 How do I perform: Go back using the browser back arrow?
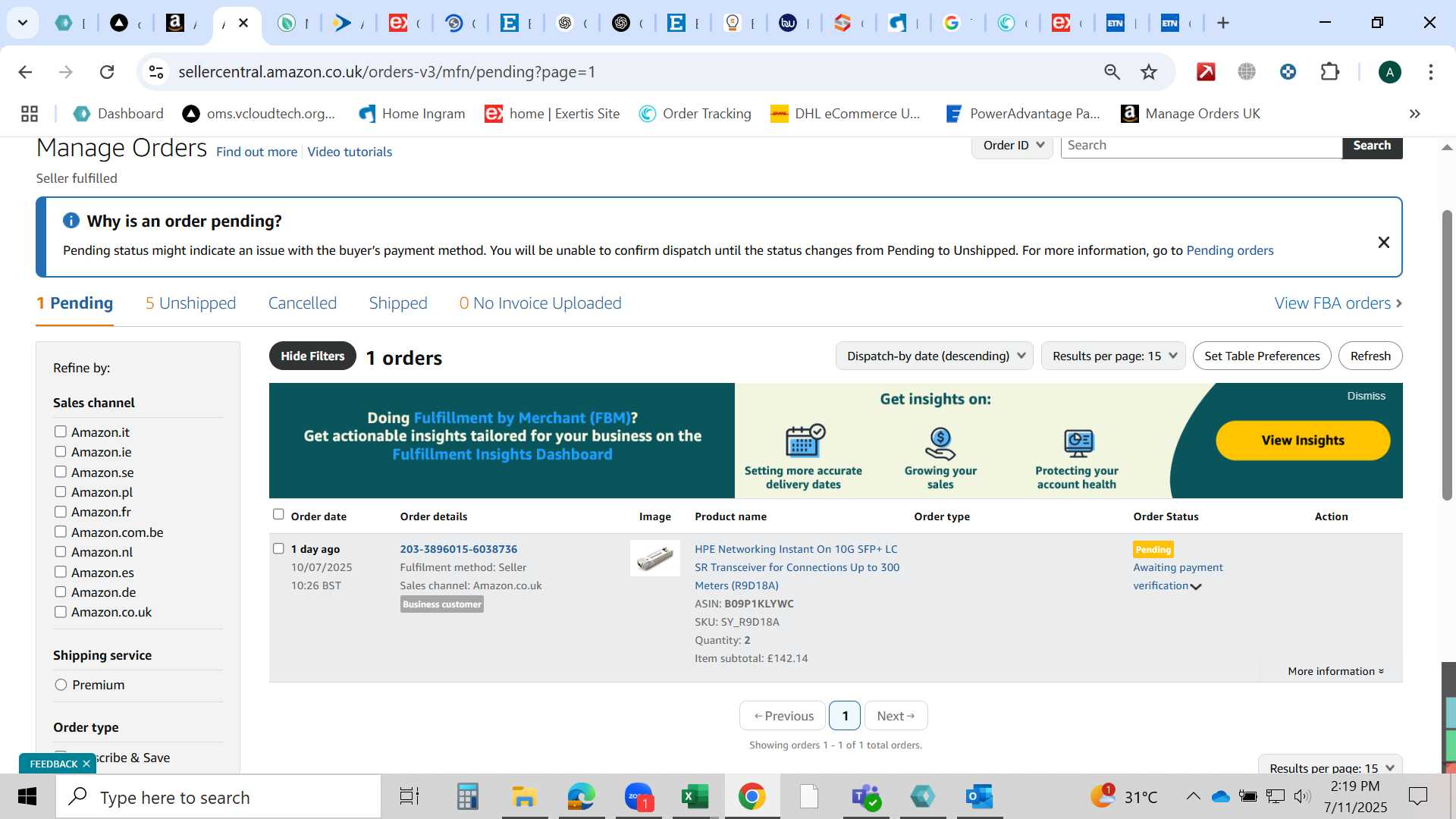click(25, 72)
